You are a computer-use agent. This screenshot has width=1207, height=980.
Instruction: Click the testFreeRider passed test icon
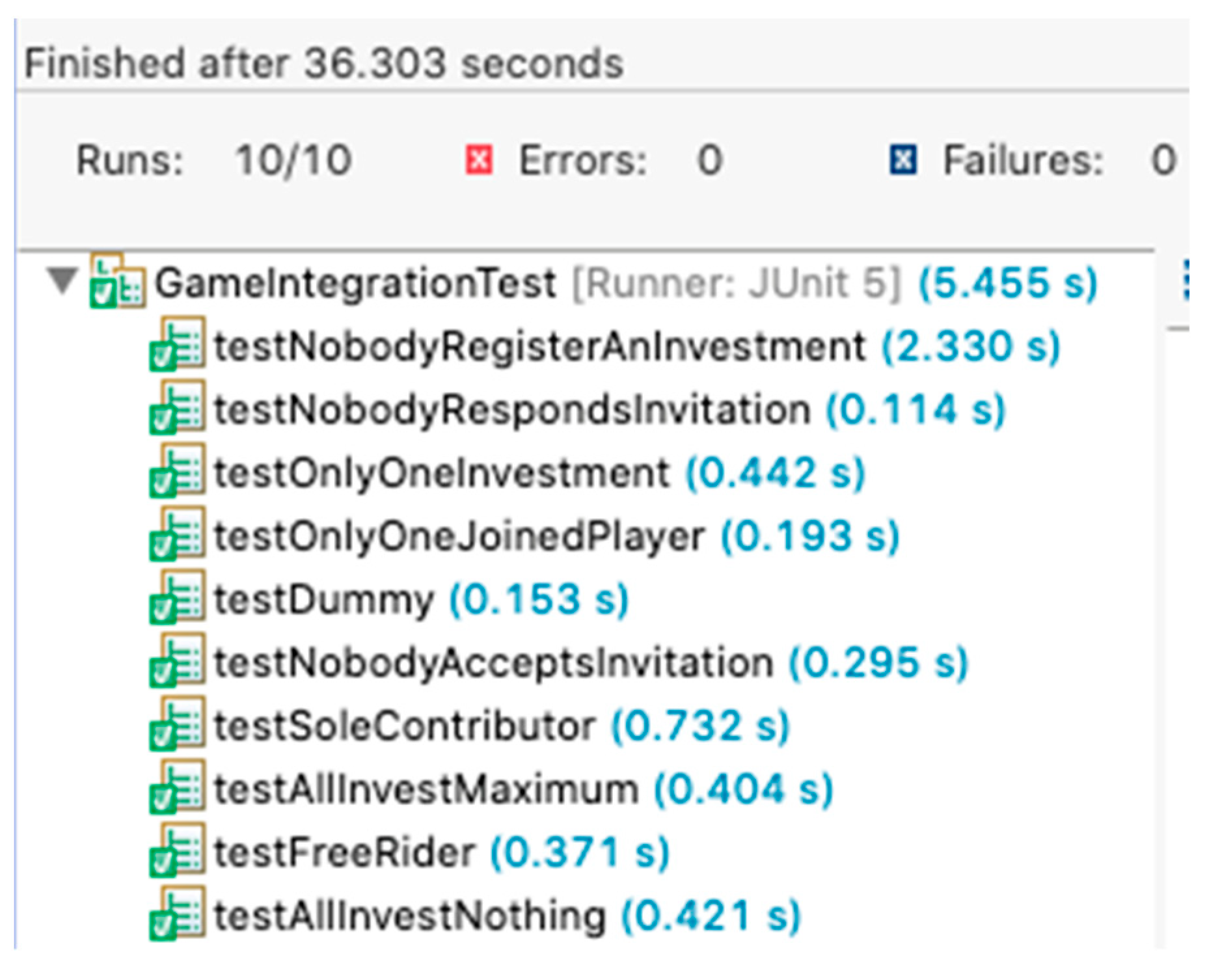[177, 852]
